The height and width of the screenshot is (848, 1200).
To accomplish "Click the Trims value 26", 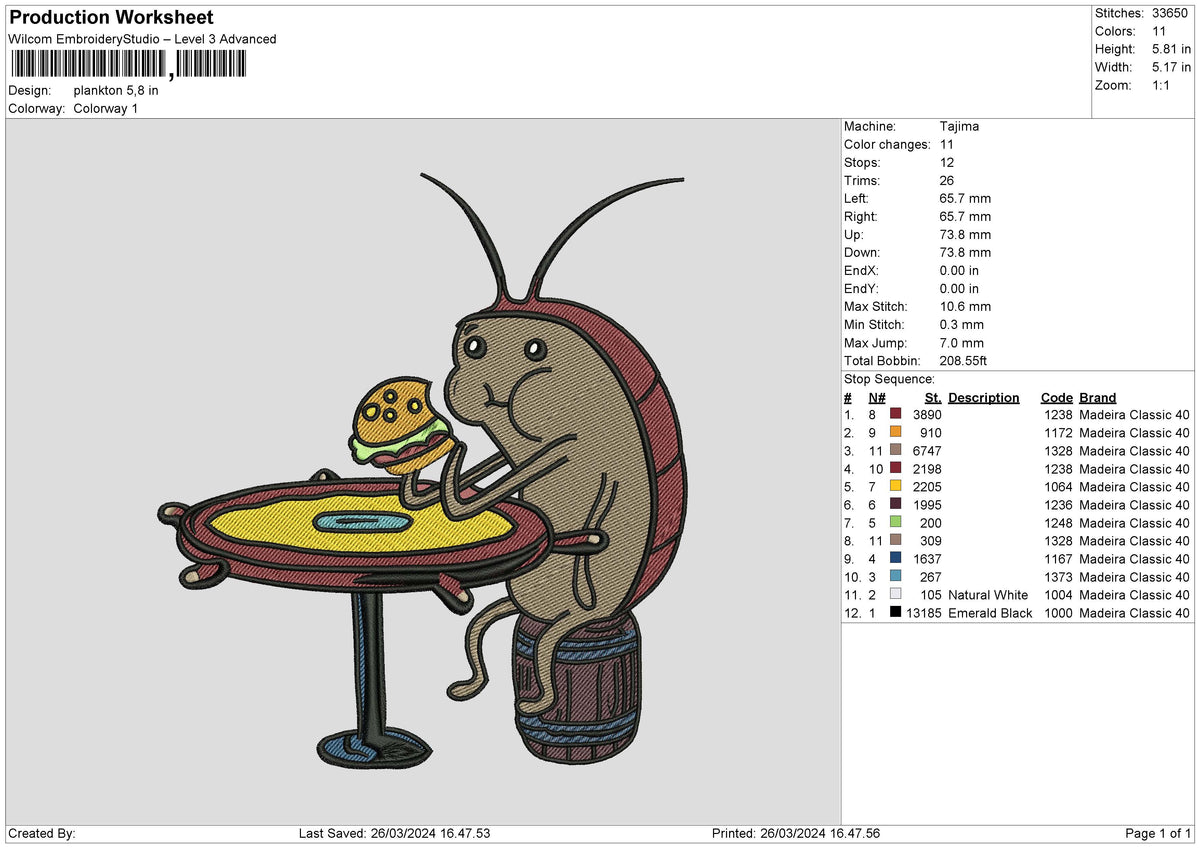I will coord(947,180).
